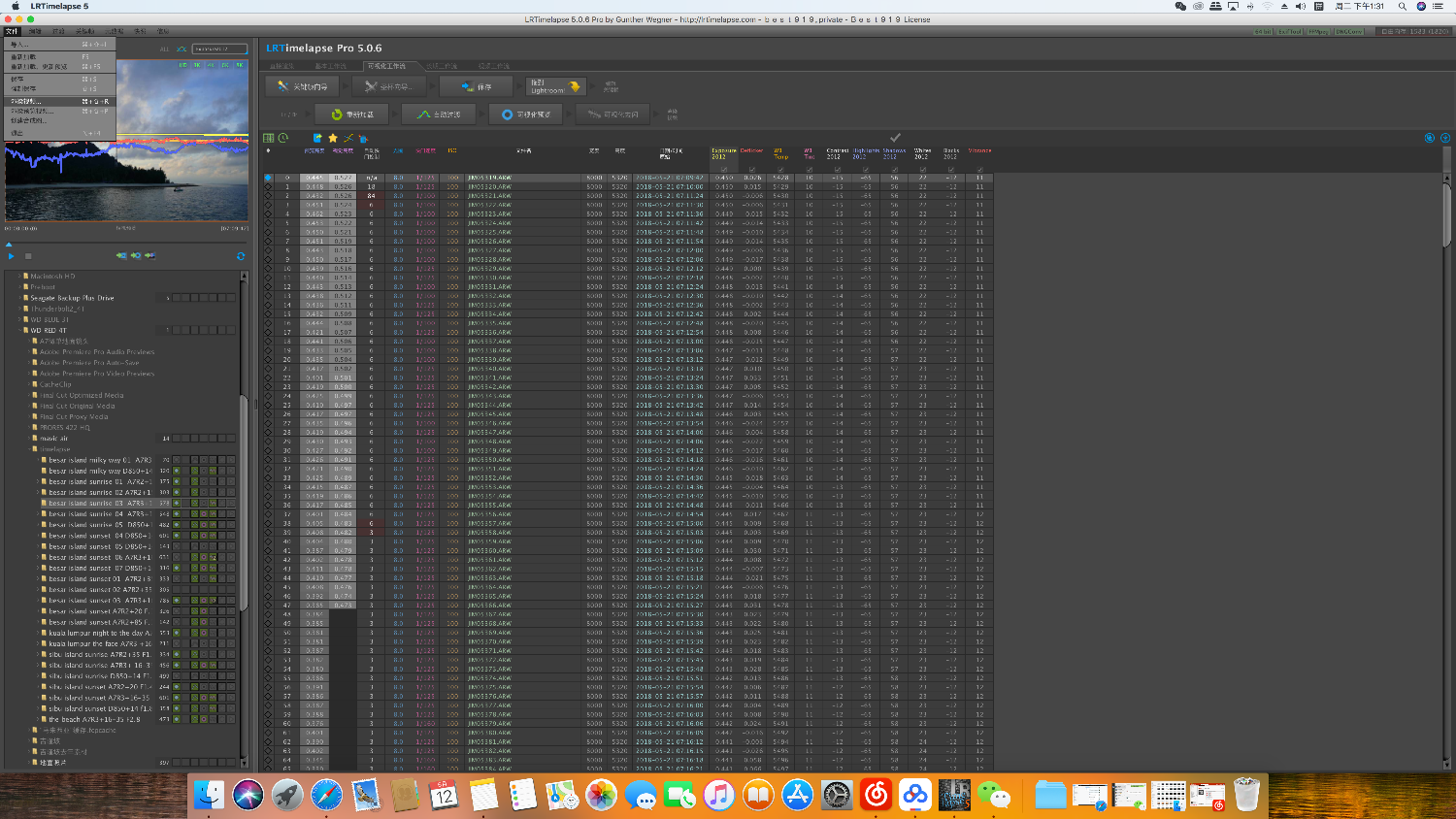
Task: Toggle the Deflicker column checkbox
Action: [x=752, y=169]
